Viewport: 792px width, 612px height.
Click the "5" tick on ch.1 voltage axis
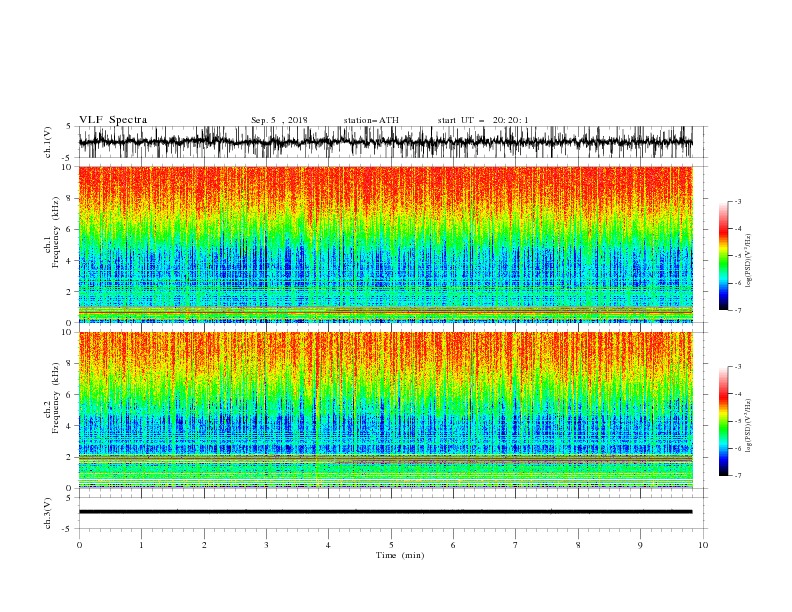point(69,126)
